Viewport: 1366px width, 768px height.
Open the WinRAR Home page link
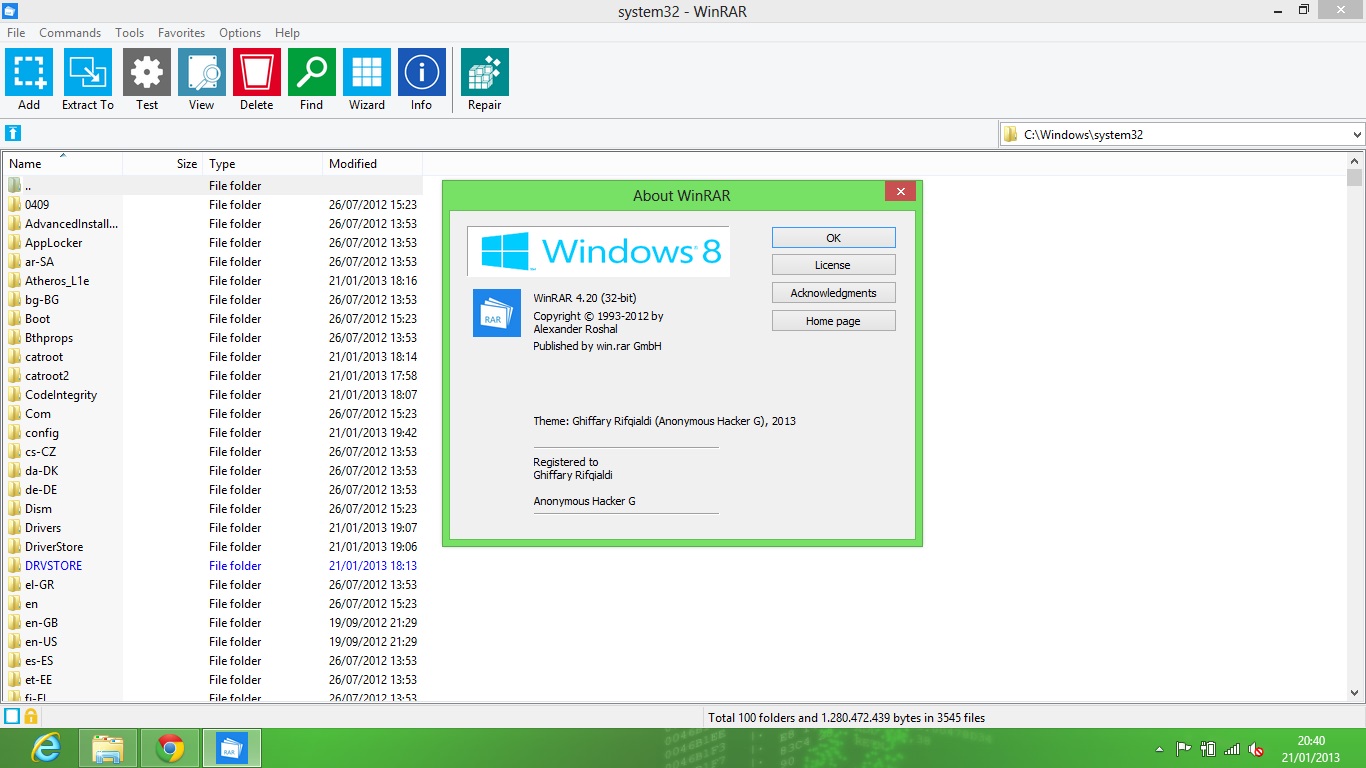click(833, 320)
